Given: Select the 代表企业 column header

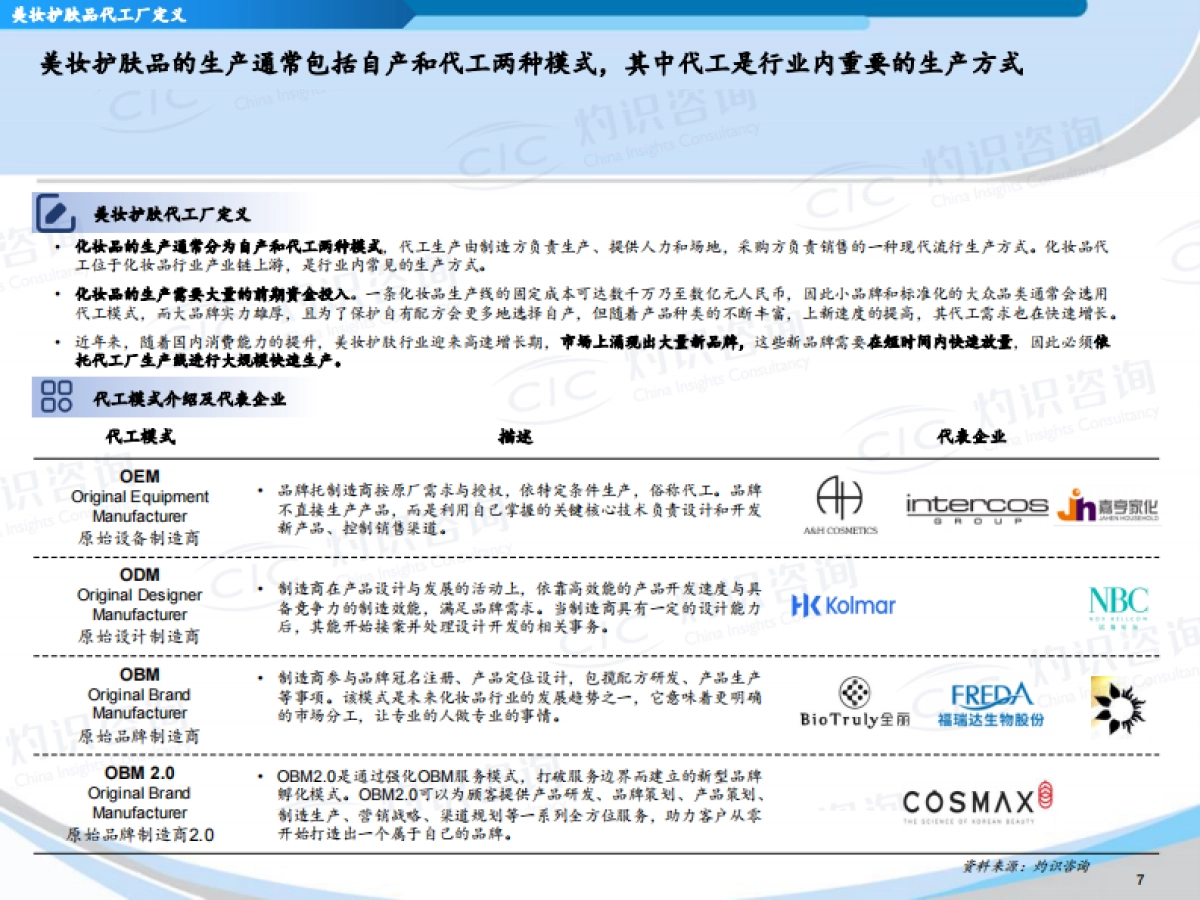Looking at the screenshot, I should click(x=970, y=437).
